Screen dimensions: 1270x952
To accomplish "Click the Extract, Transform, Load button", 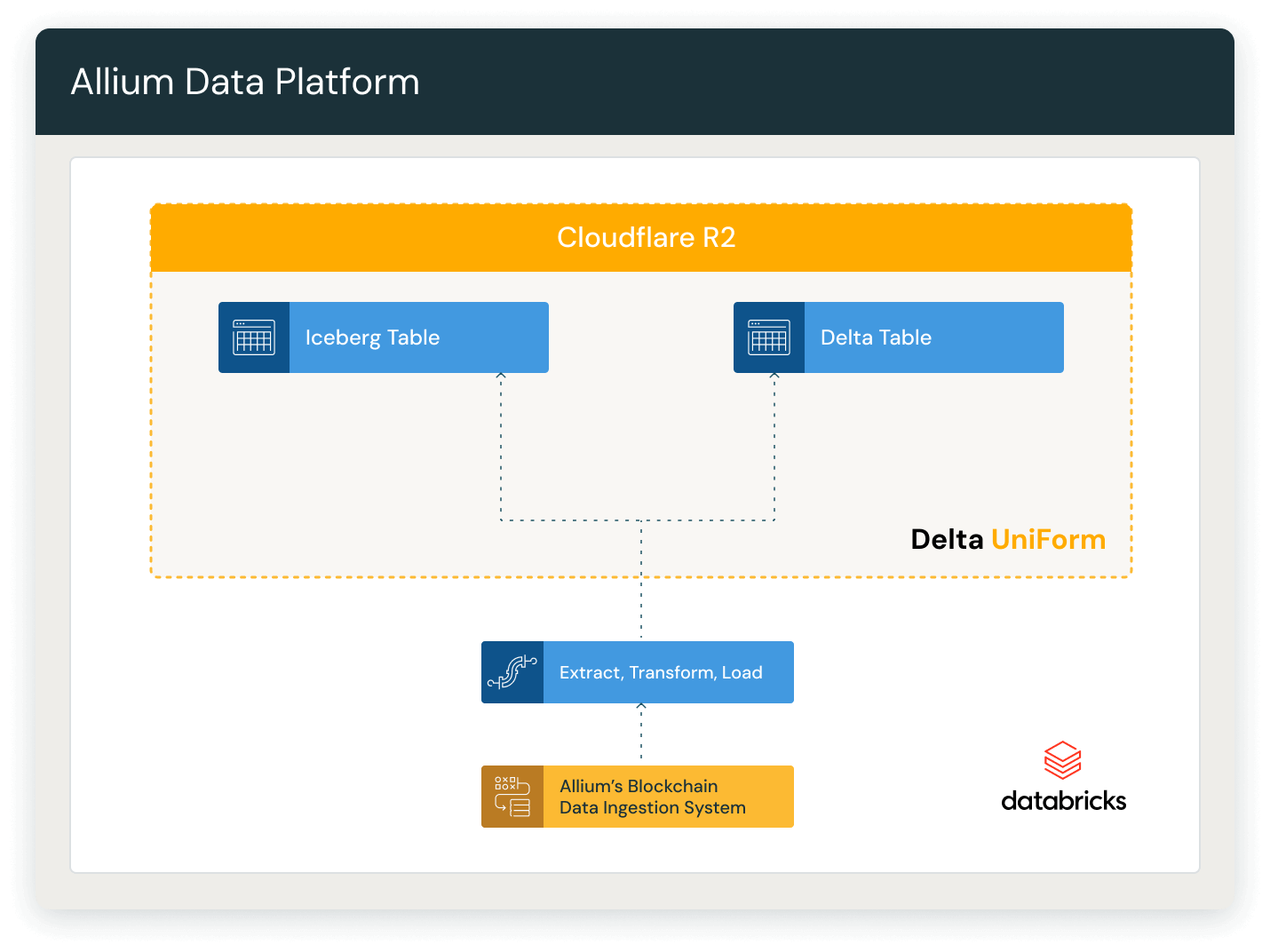I will pos(661,672).
